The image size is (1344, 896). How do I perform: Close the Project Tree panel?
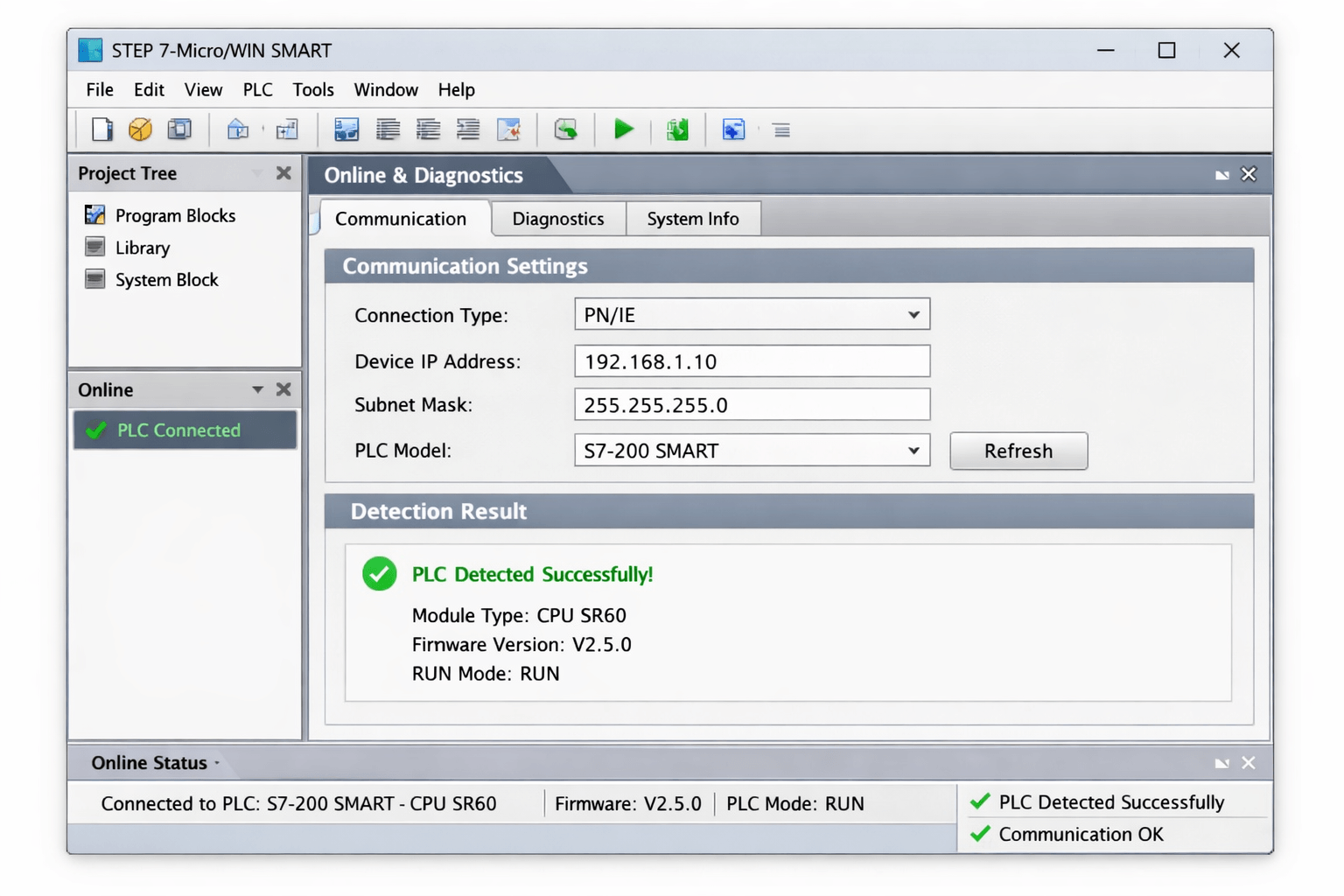(283, 172)
